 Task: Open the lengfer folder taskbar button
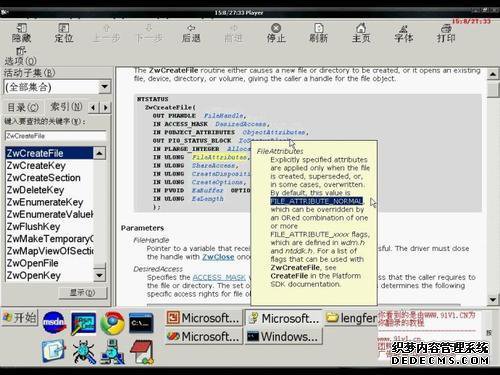(351, 318)
